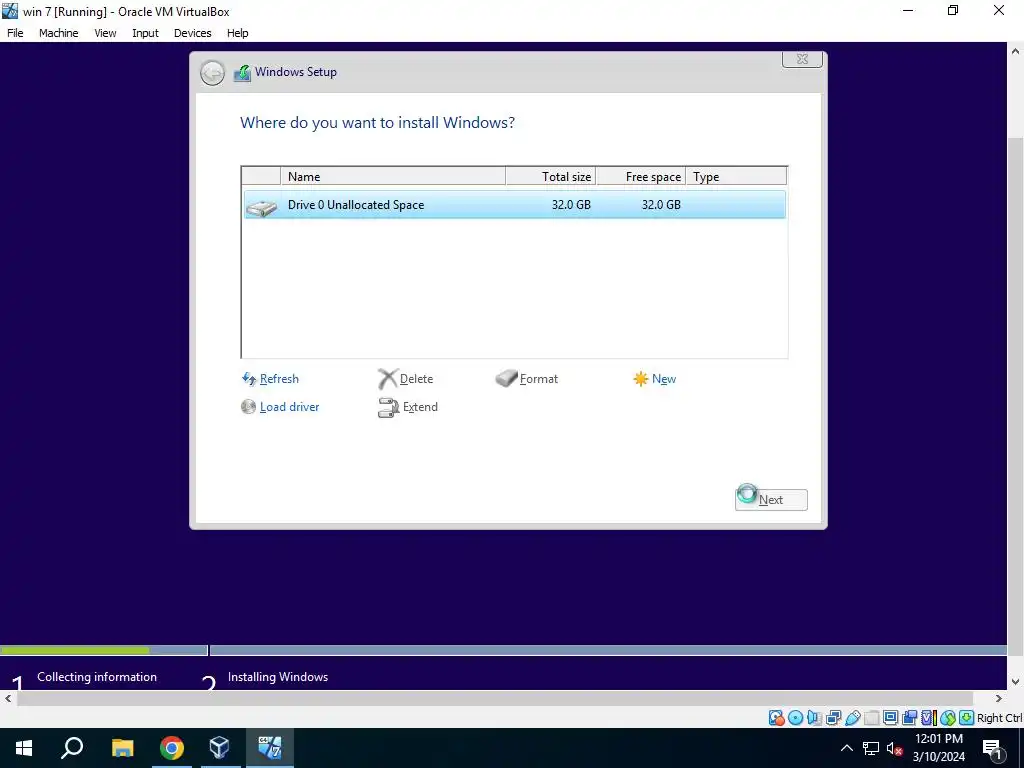
Task: Click the Load driver link
Action: tap(289, 407)
